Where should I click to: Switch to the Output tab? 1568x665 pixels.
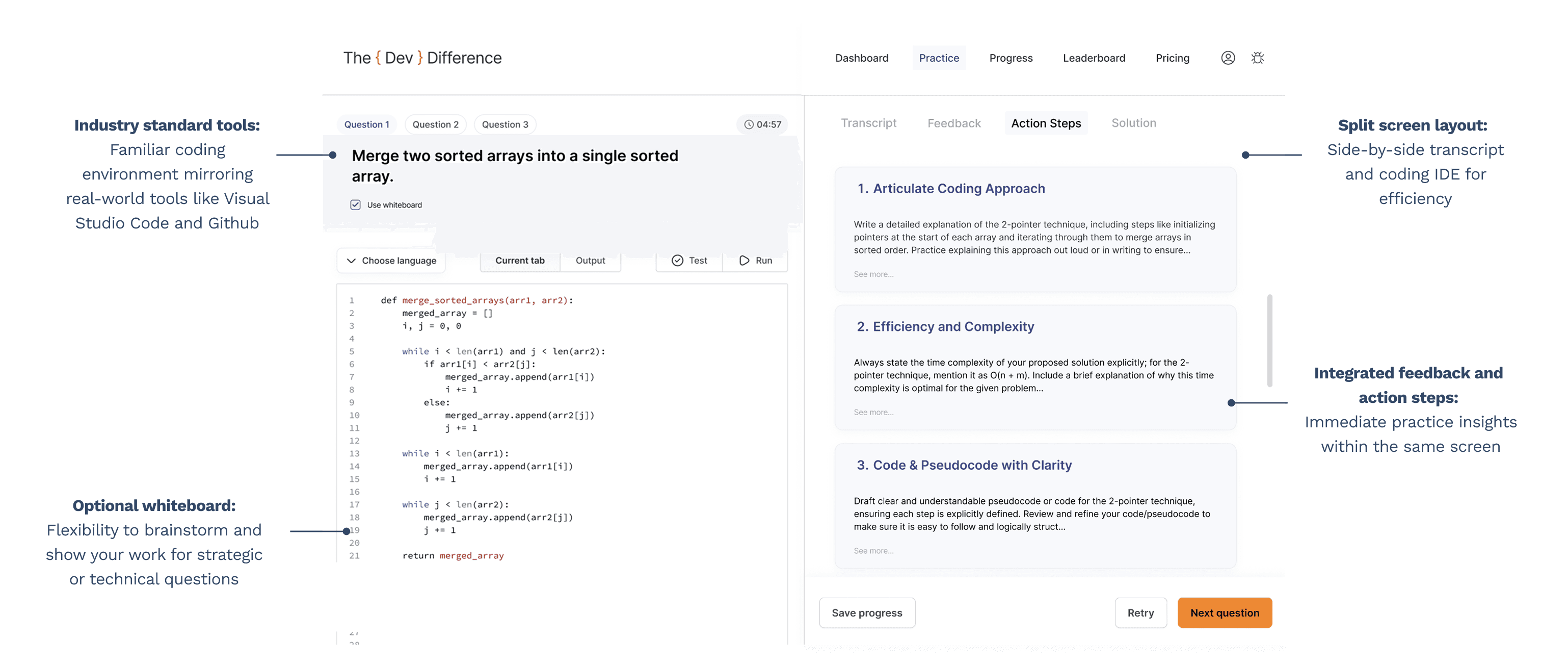[590, 261]
